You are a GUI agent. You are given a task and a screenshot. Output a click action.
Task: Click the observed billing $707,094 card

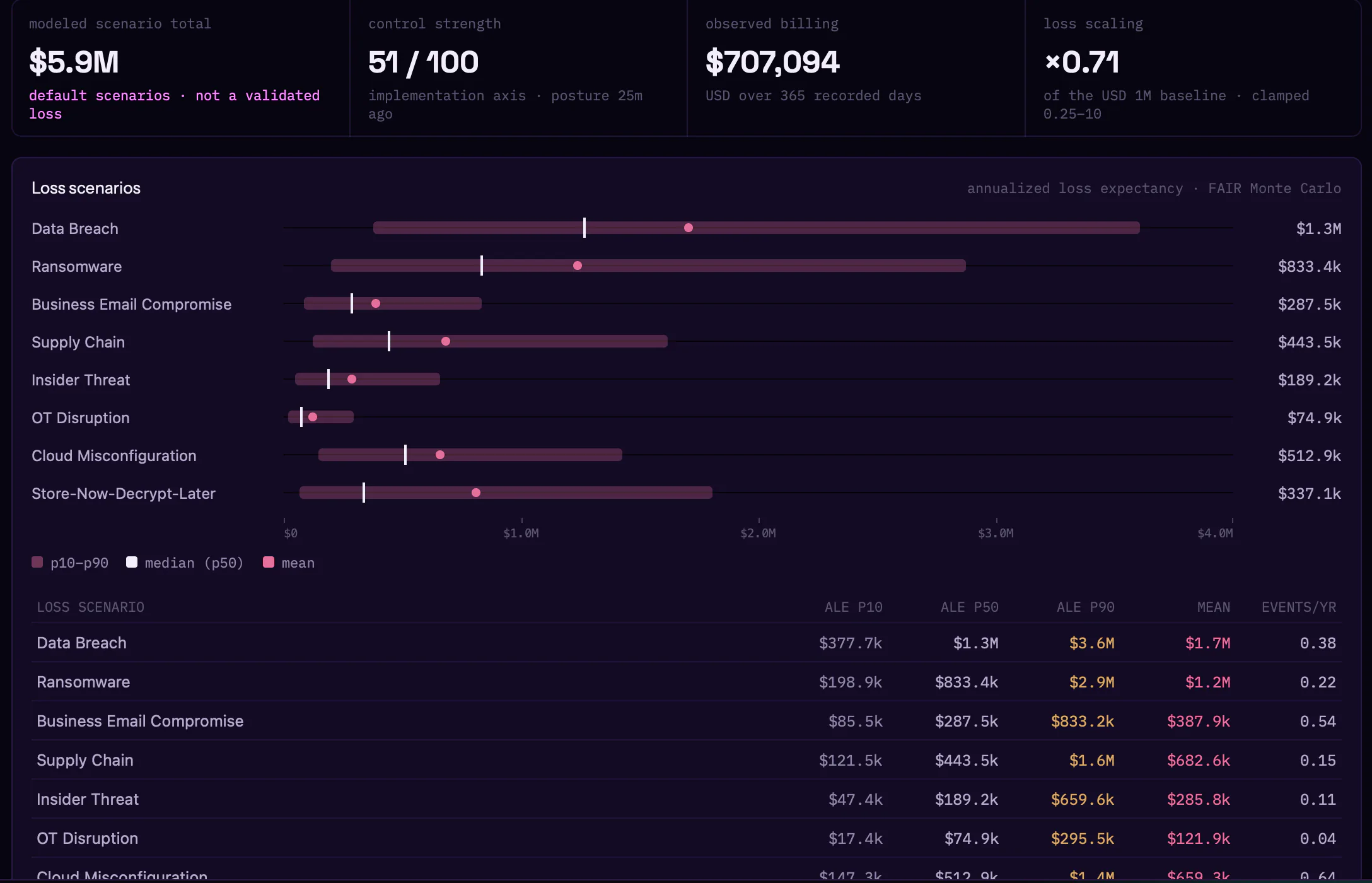(x=856, y=68)
